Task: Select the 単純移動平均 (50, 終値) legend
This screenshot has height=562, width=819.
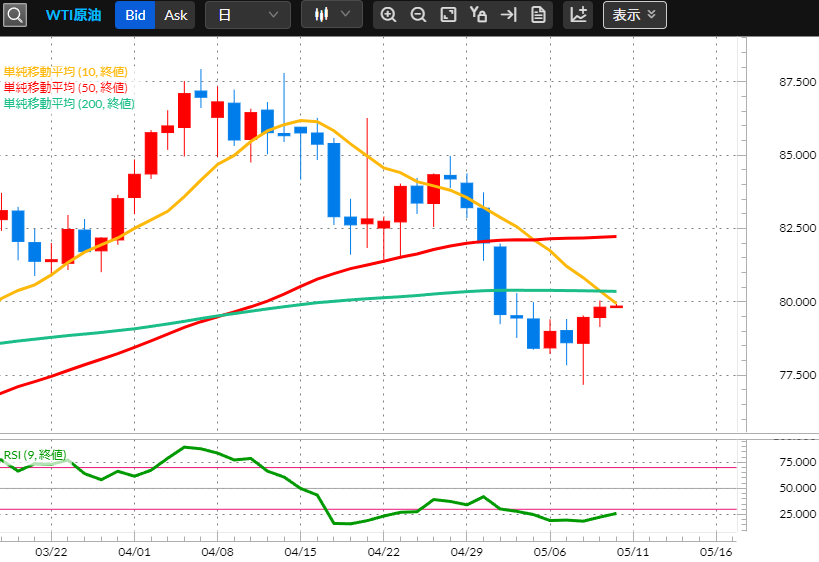Action: click(66, 87)
